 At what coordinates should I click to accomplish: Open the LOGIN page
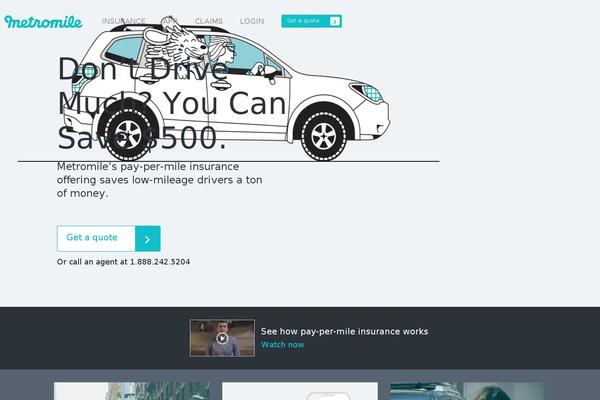click(x=252, y=21)
